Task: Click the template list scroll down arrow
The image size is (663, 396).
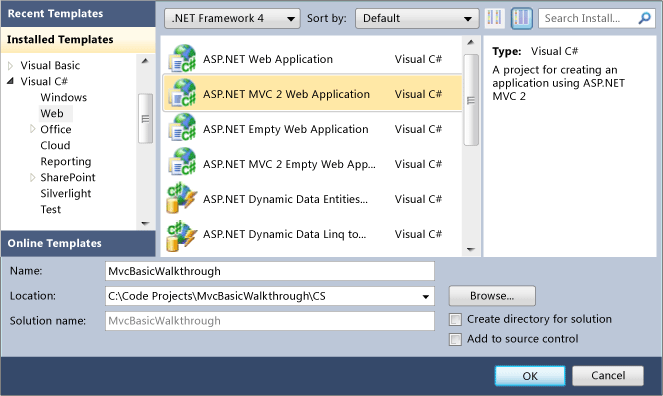Action: 471,249
